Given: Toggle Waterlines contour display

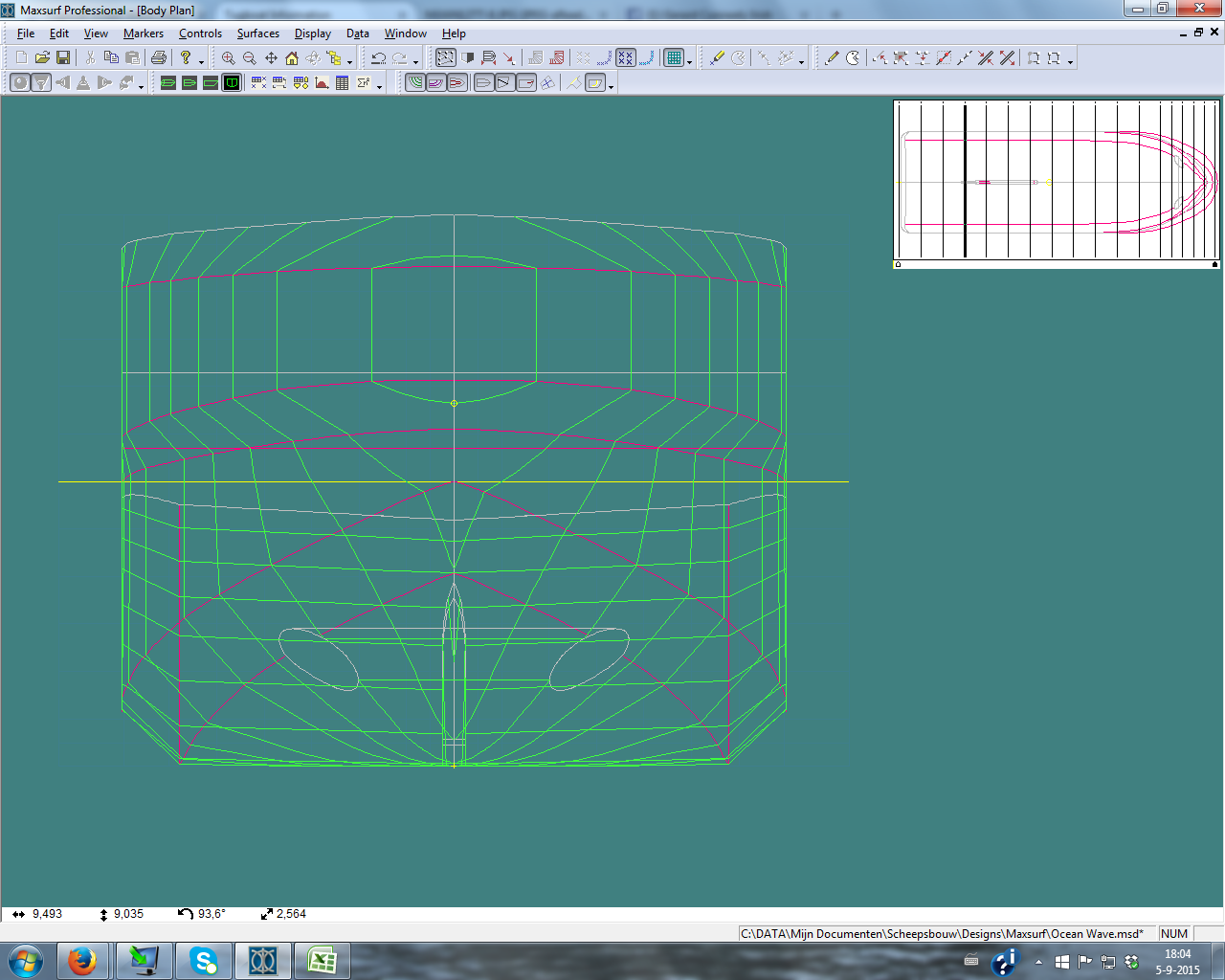Looking at the screenshot, I should [457, 83].
